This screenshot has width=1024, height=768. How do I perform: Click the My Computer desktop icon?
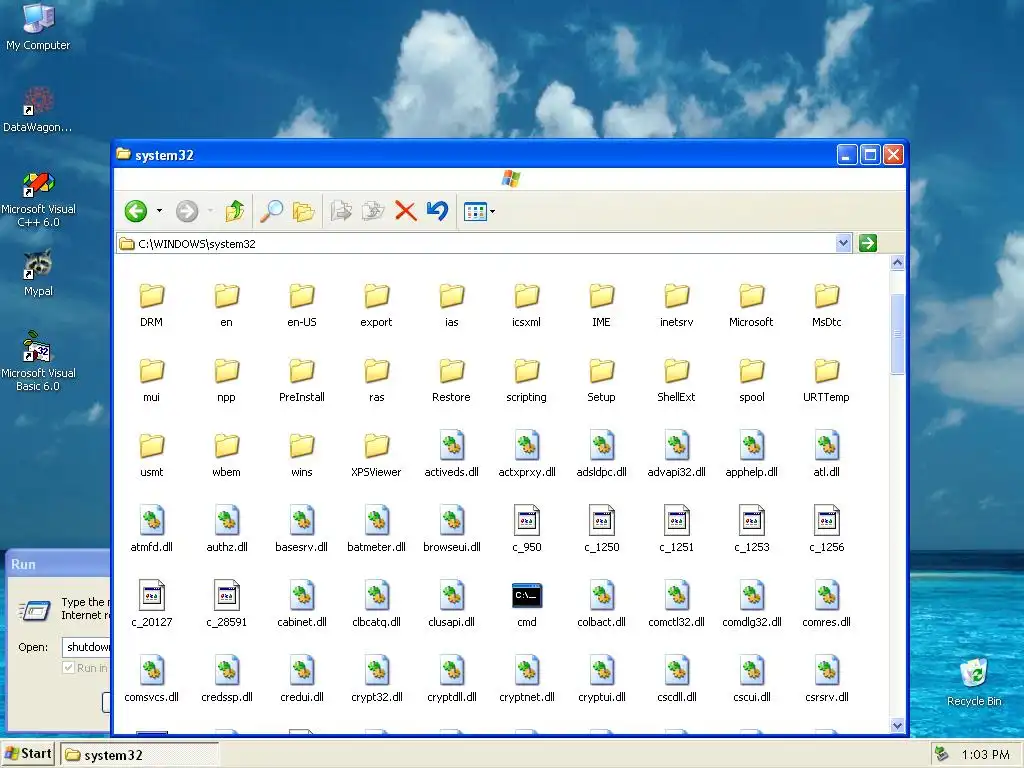click(38, 26)
